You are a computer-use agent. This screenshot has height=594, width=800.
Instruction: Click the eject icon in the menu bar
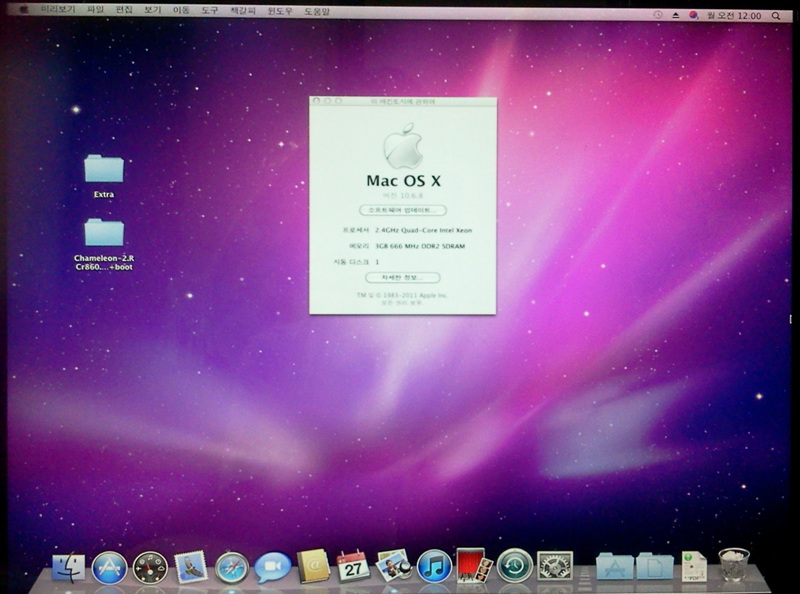click(676, 16)
